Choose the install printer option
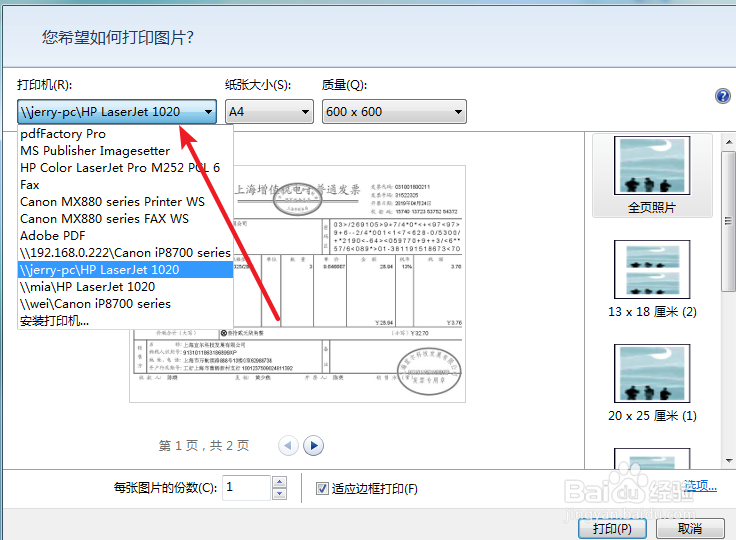Viewport: 736px width, 540px height. click(125, 321)
